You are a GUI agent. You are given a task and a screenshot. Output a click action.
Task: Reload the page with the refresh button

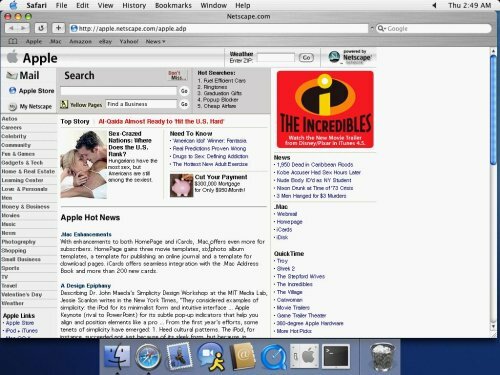41,28
